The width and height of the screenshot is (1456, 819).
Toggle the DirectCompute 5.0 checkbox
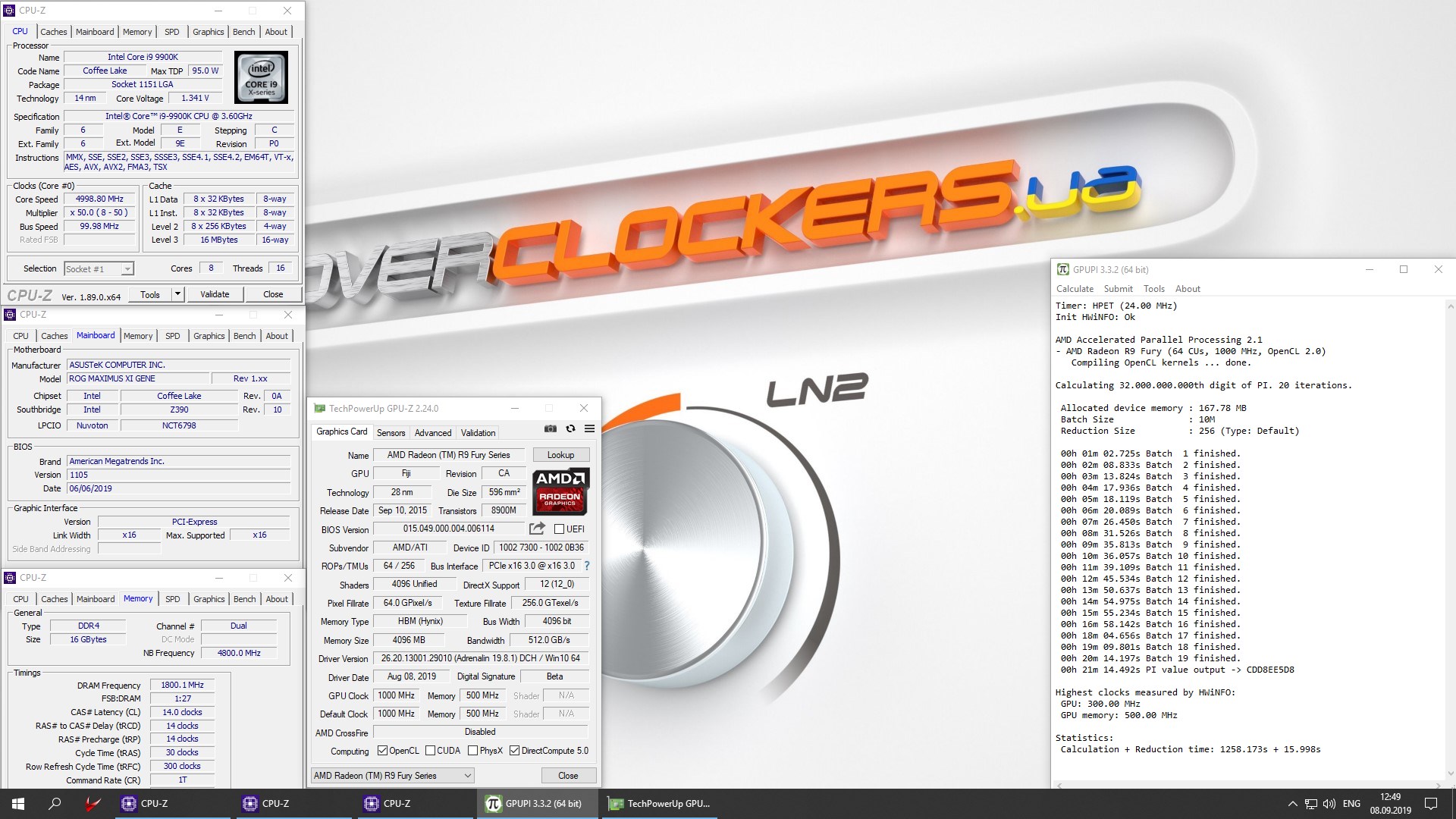(x=514, y=751)
